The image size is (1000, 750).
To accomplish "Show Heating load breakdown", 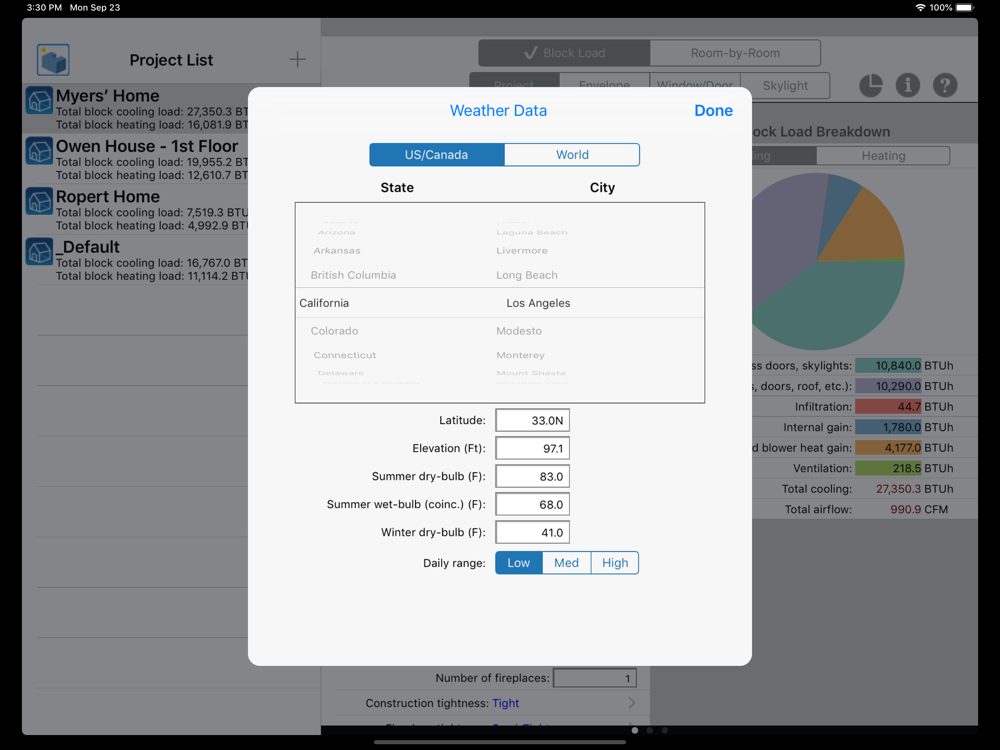I will [x=883, y=156].
